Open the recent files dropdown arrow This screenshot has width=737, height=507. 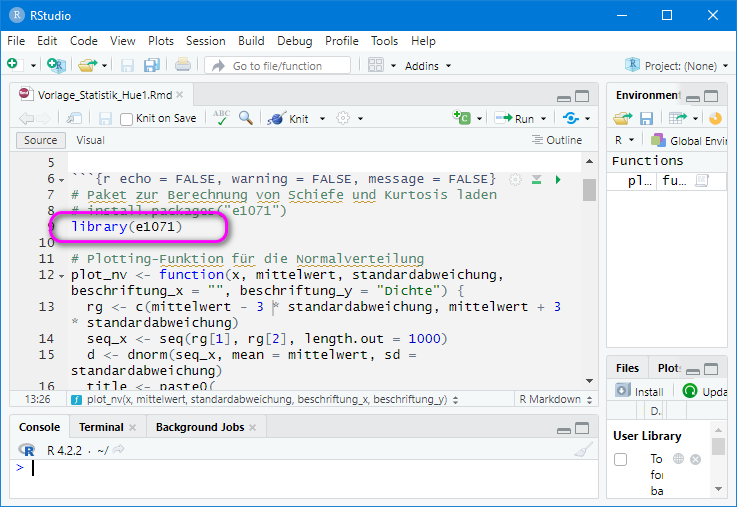tap(104, 65)
